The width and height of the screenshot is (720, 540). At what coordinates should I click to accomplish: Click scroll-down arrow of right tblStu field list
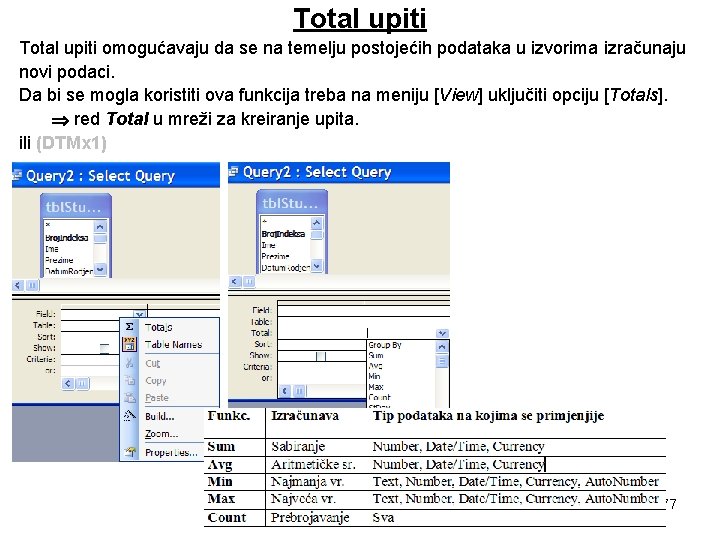tap(317, 265)
